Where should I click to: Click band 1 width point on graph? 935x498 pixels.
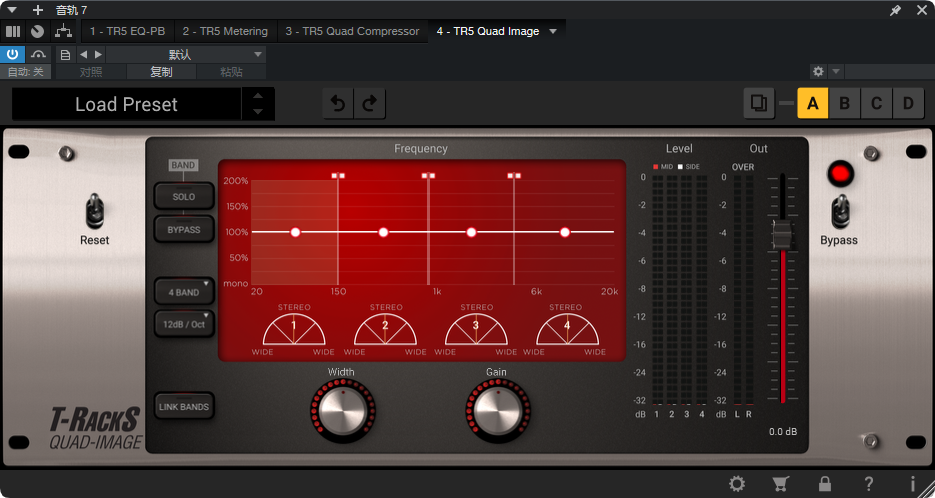(295, 232)
